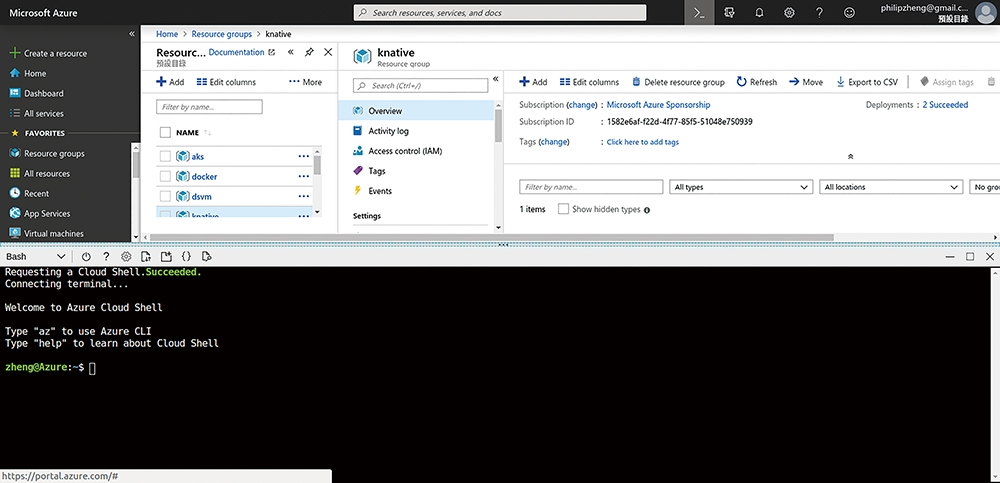Image resolution: width=1000 pixels, height=483 pixels.
Task: Toggle the select-all NAME checkbox
Action: point(165,133)
